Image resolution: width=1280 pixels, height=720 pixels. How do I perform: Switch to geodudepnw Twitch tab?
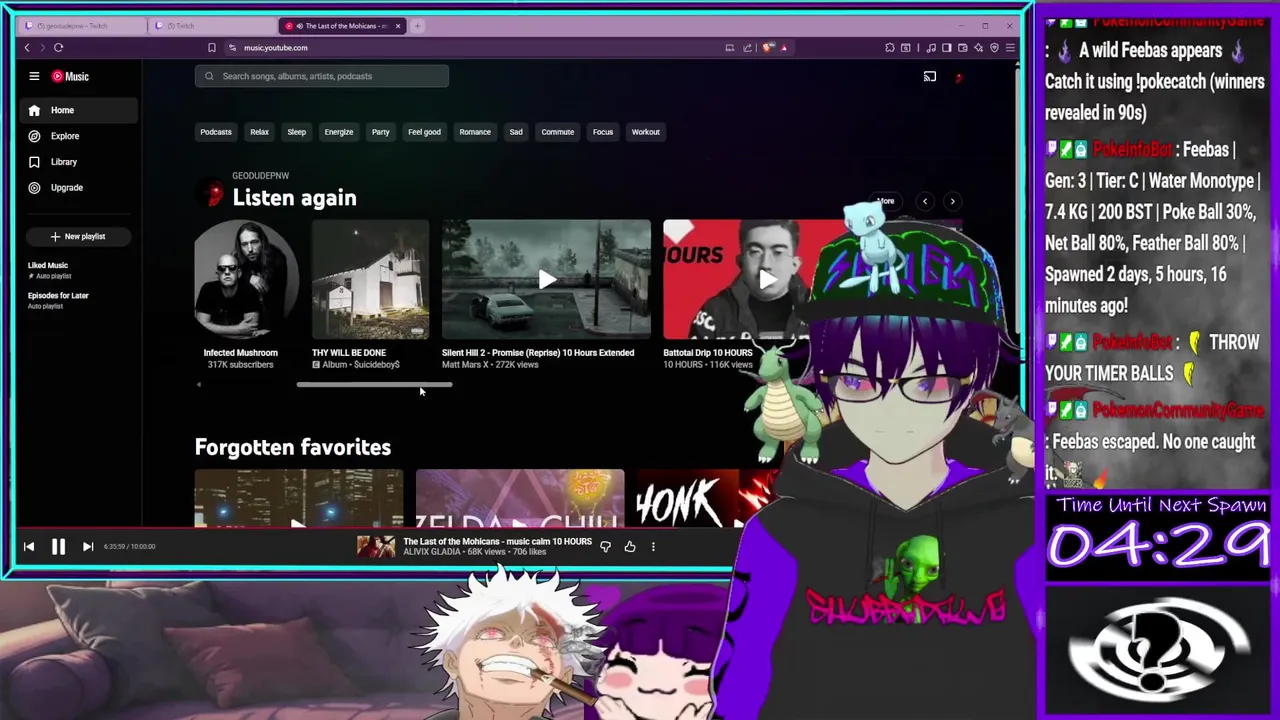(82, 26)
